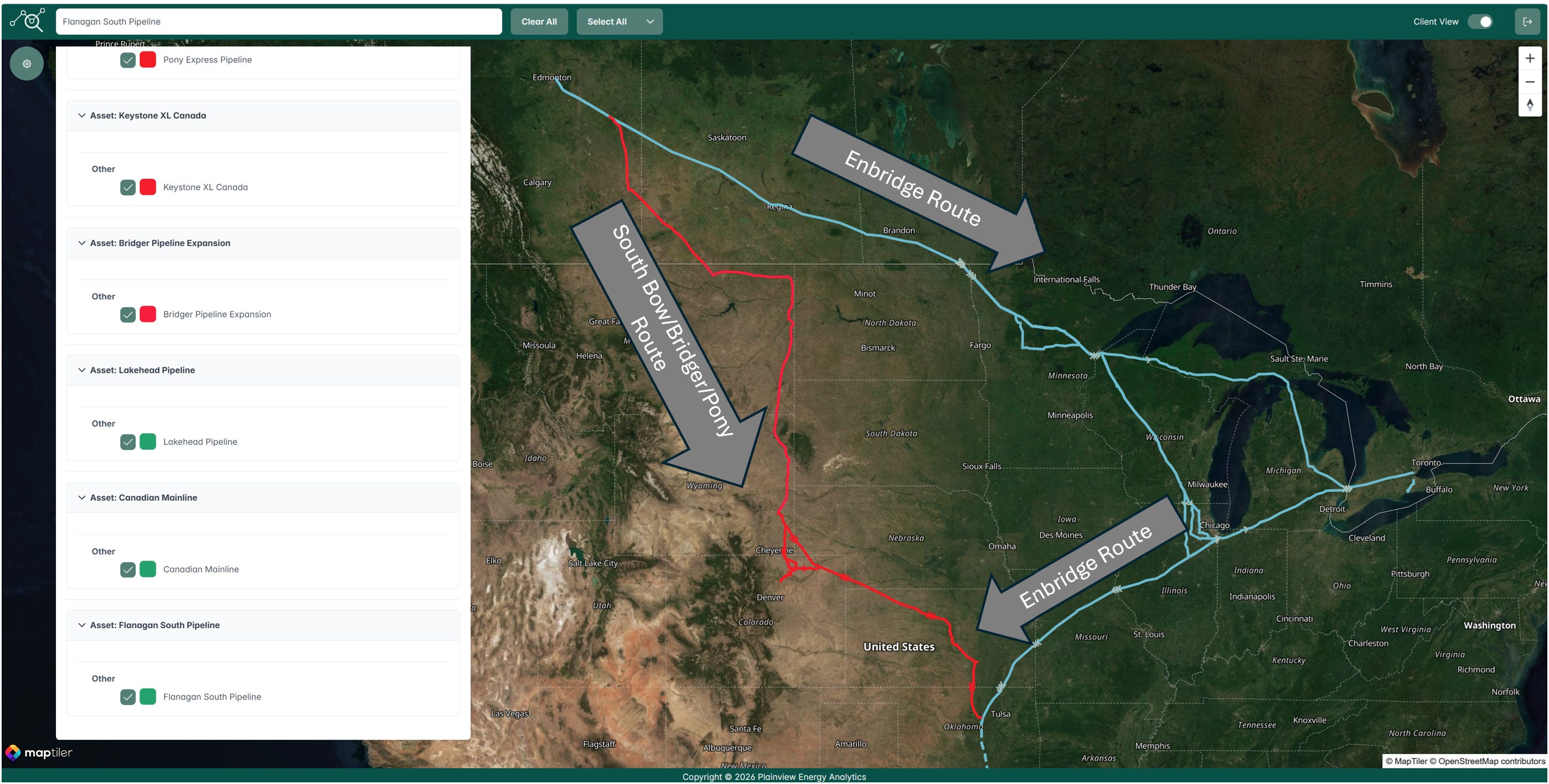The height and width of the screenshot is (784, 1549).
Task: Uncheck the Lakehead Pipeline checkbox
Action: click(x=127, y=442)
